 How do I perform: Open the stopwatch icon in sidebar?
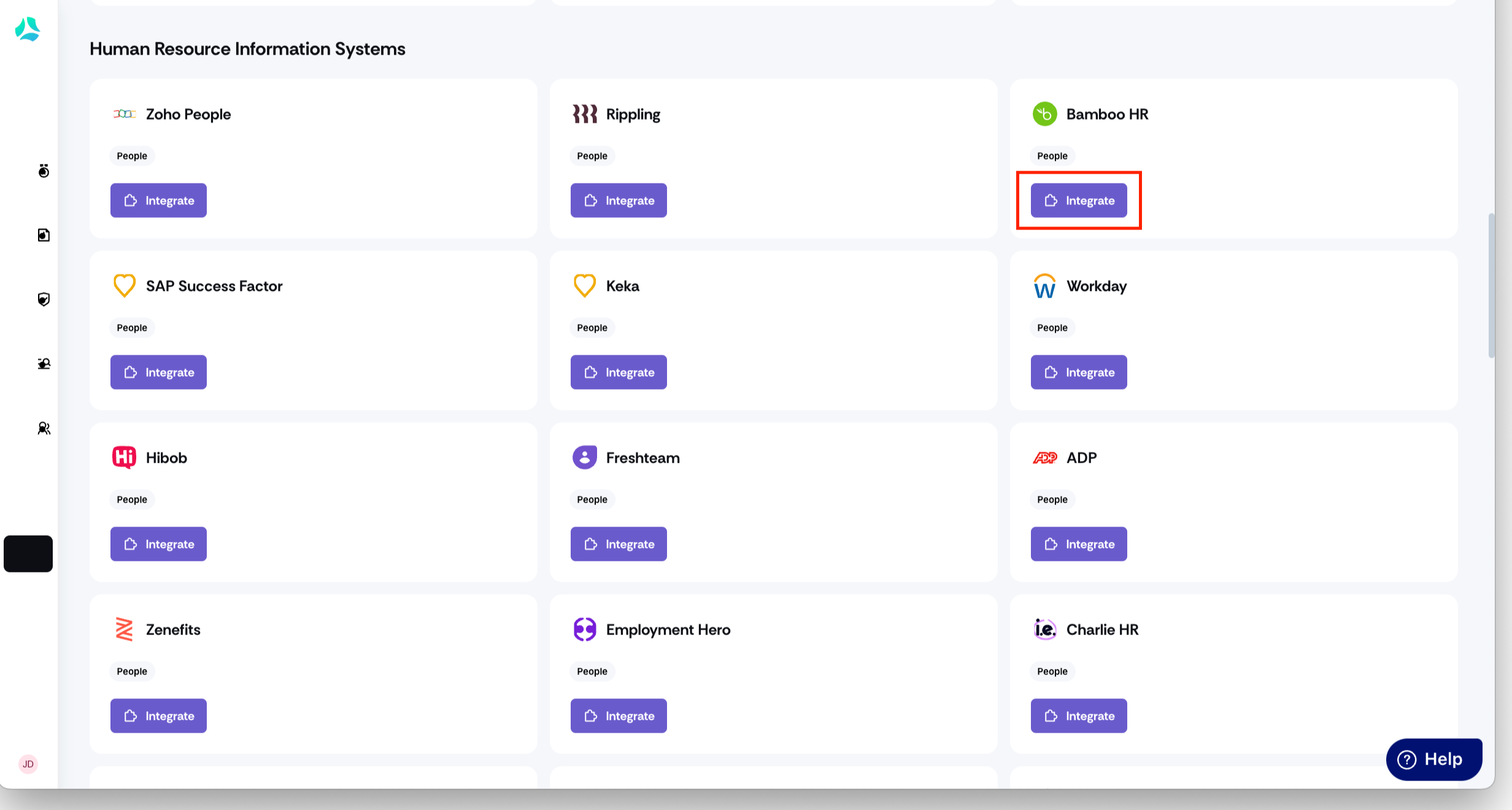[x=44, y=171]
